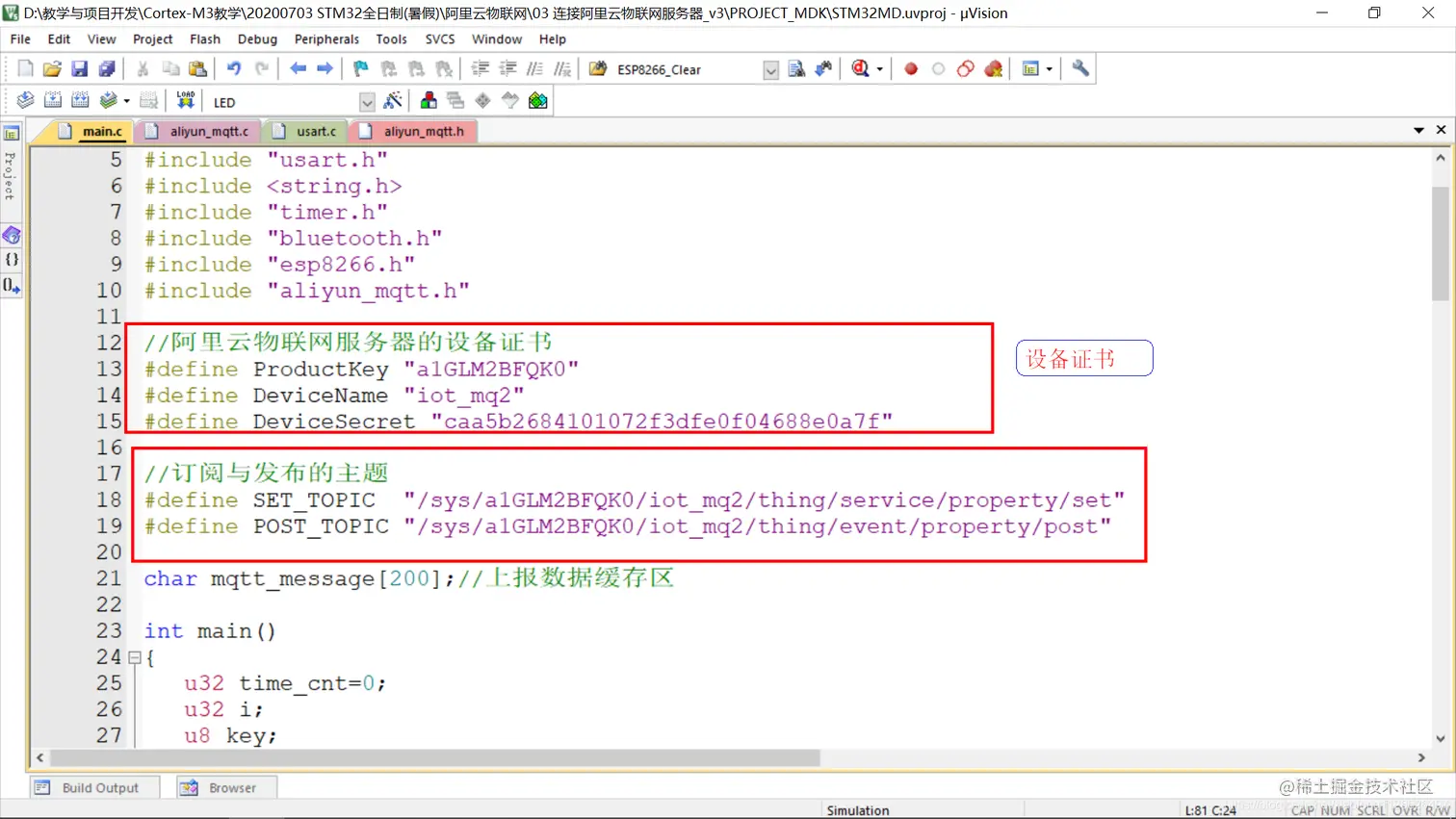Close the active editor tab

coord(1441,130)
